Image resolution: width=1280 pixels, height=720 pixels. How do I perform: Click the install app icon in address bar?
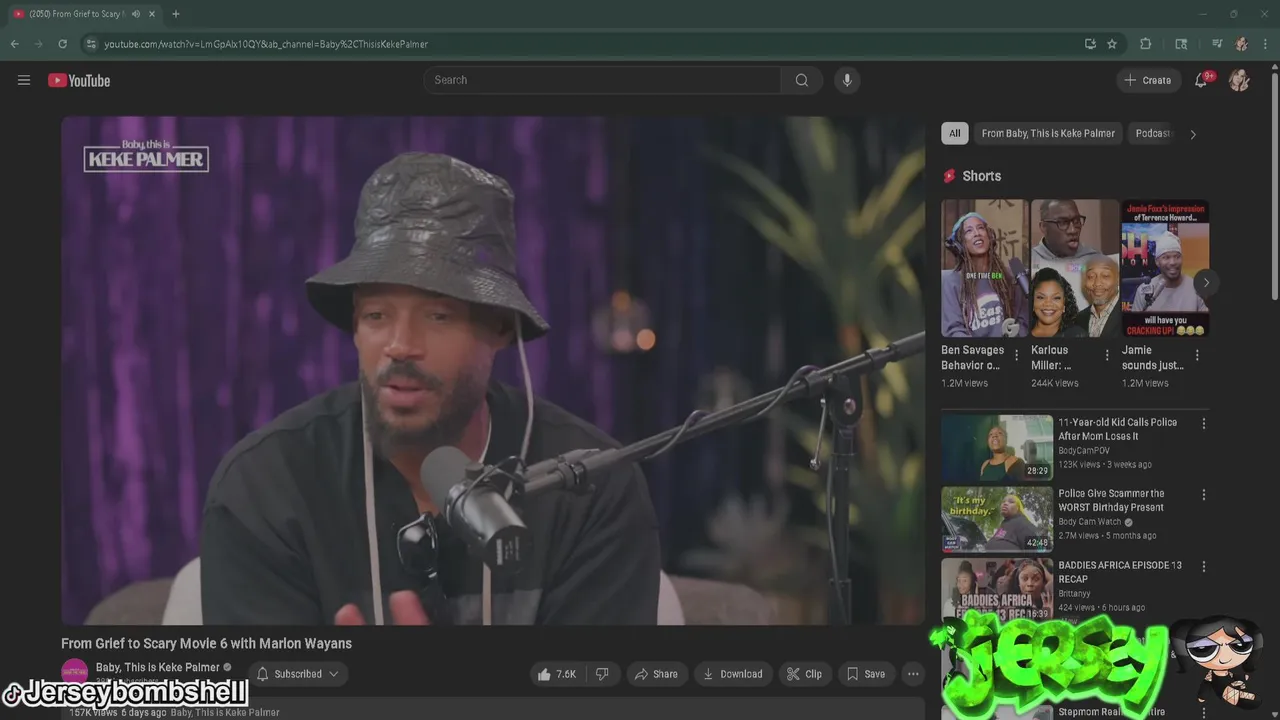[x=1090, y=44]
